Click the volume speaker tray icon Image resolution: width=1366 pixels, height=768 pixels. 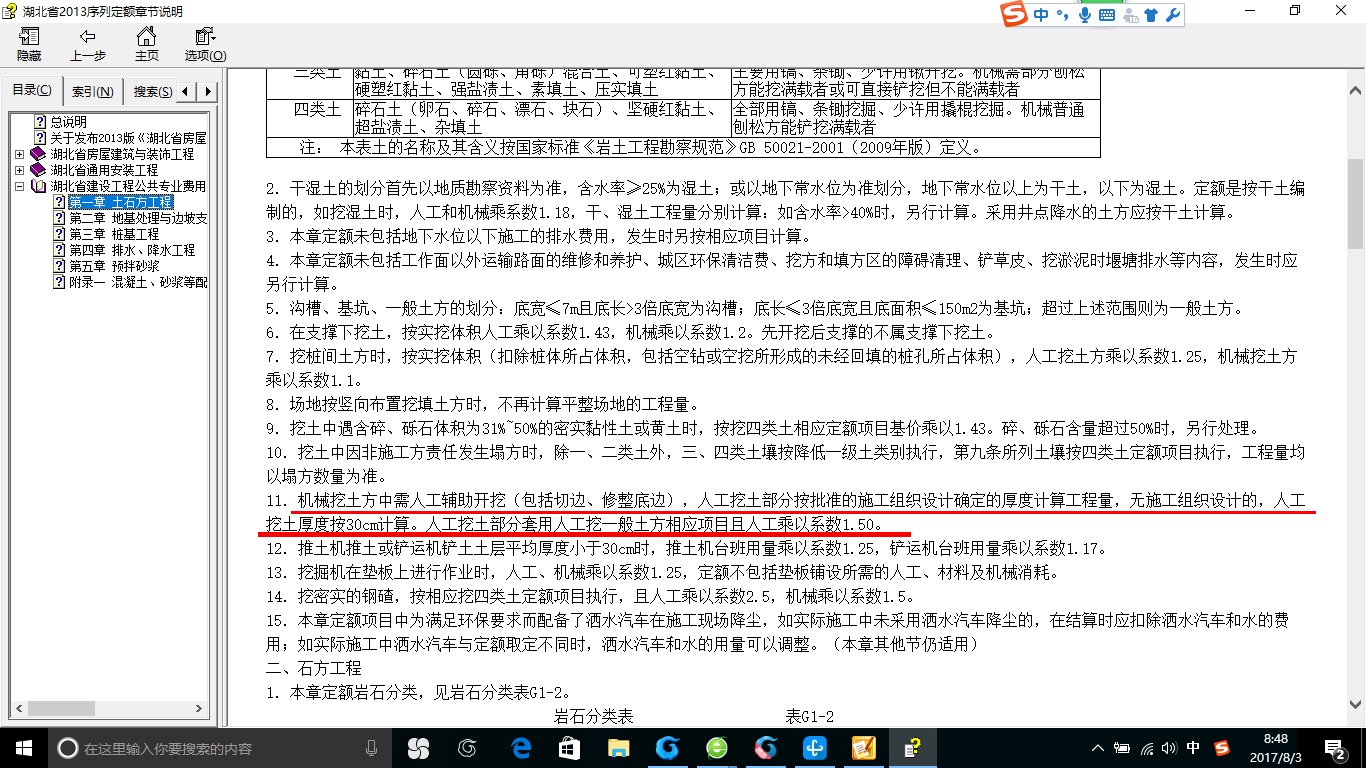[x=1169, y=748]
